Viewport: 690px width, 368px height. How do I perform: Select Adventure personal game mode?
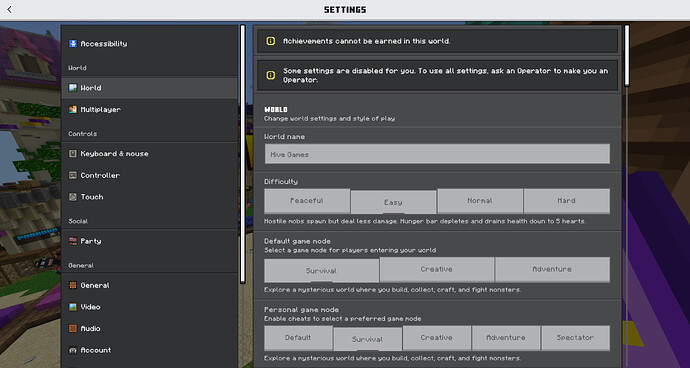(x=506, y=338)
